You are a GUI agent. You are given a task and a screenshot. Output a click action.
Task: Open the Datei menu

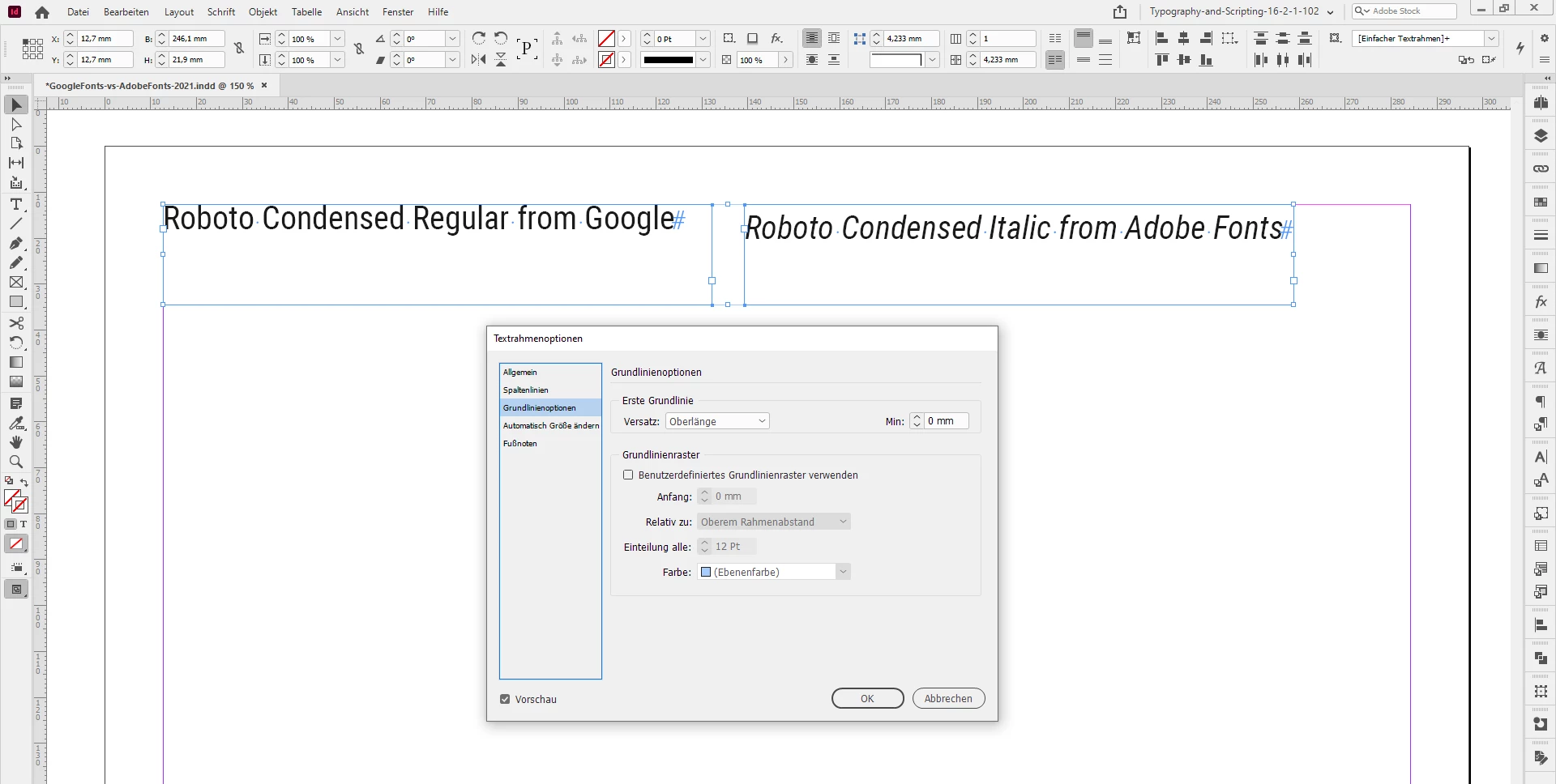78,12
